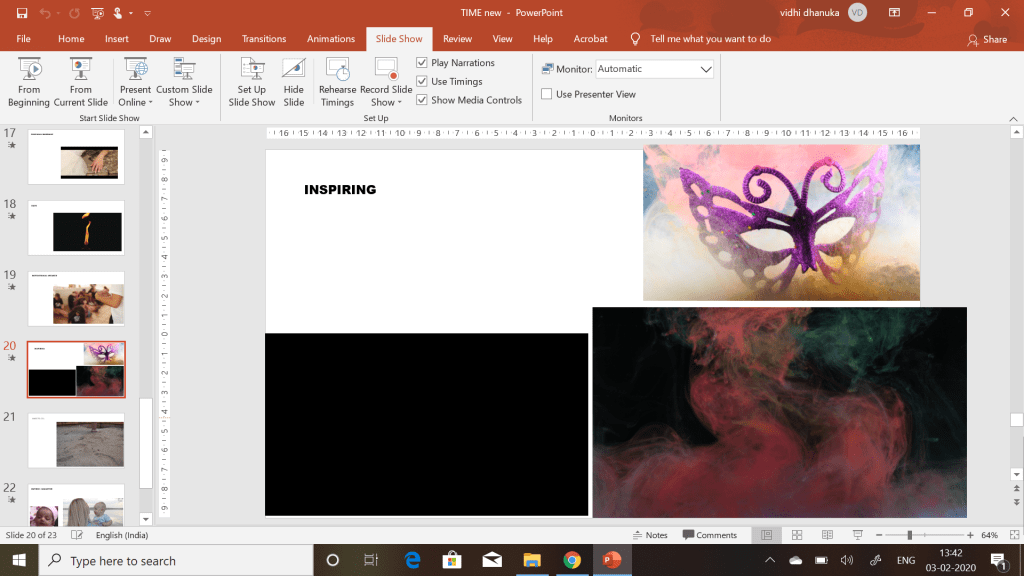Viewport: 1024px width, 576px height.
Task: Switch to the Transitions tab
Action: point(263,39)
